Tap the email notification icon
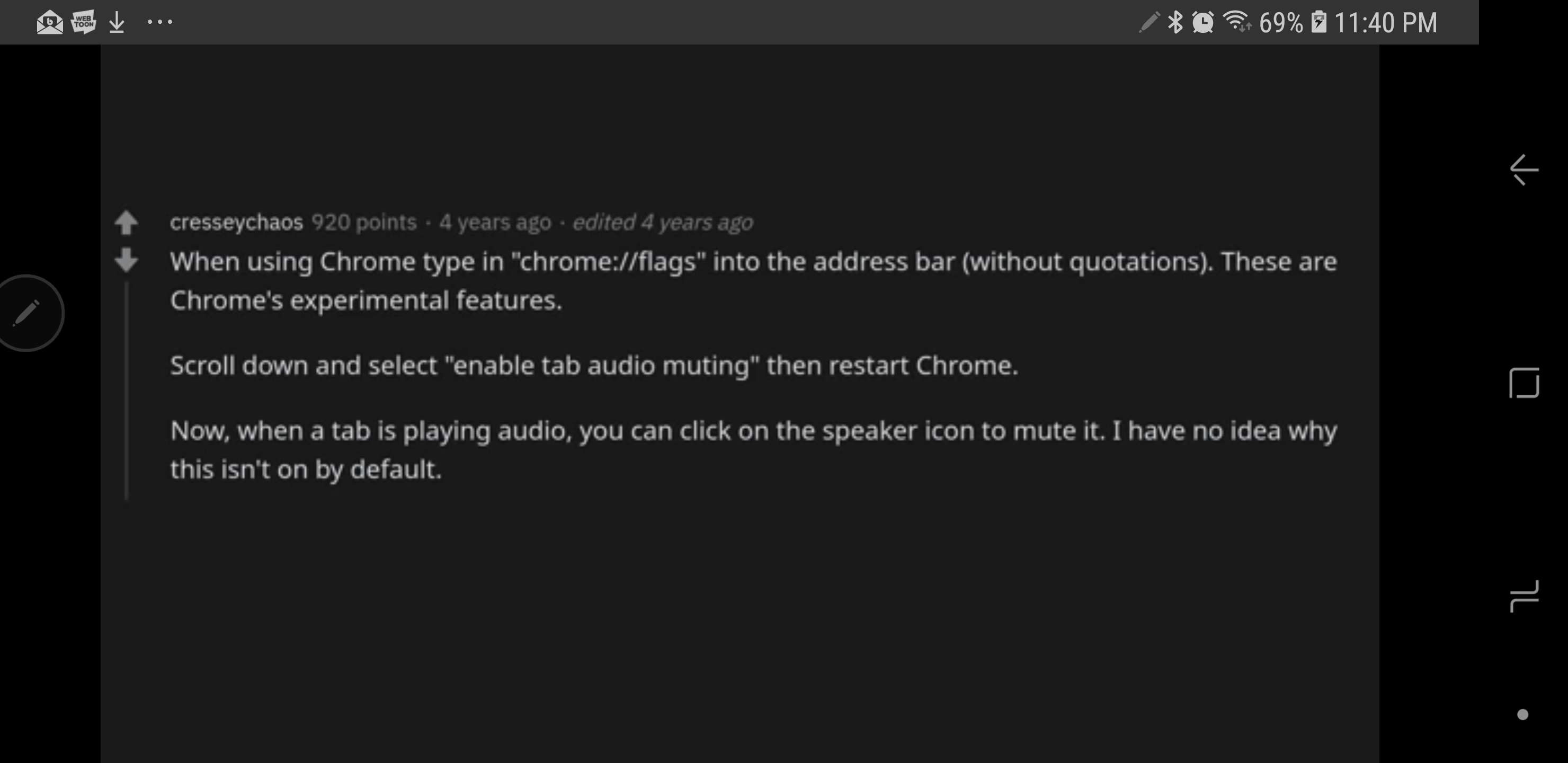1568x763 pixels. [49, 23]
